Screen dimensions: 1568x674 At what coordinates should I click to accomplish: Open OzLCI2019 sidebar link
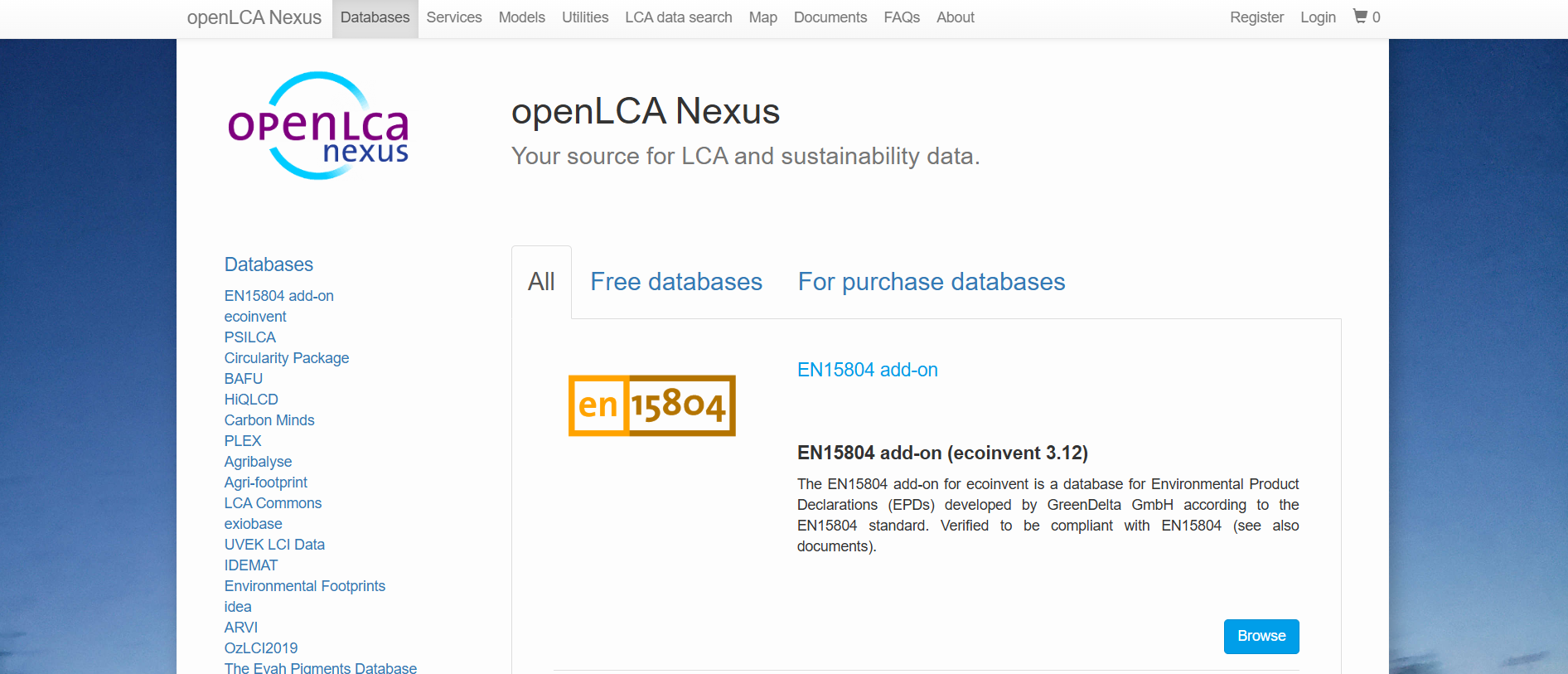(x=261, y=648)
